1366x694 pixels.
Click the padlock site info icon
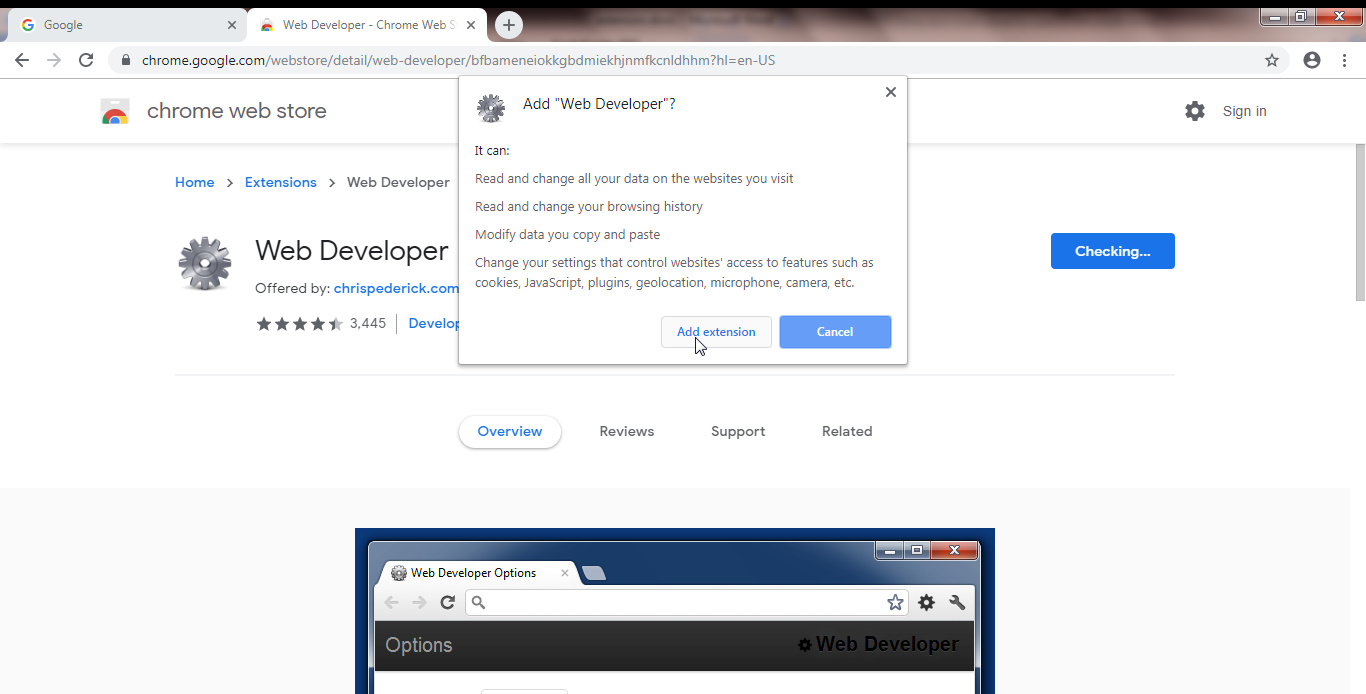(125, 60)
